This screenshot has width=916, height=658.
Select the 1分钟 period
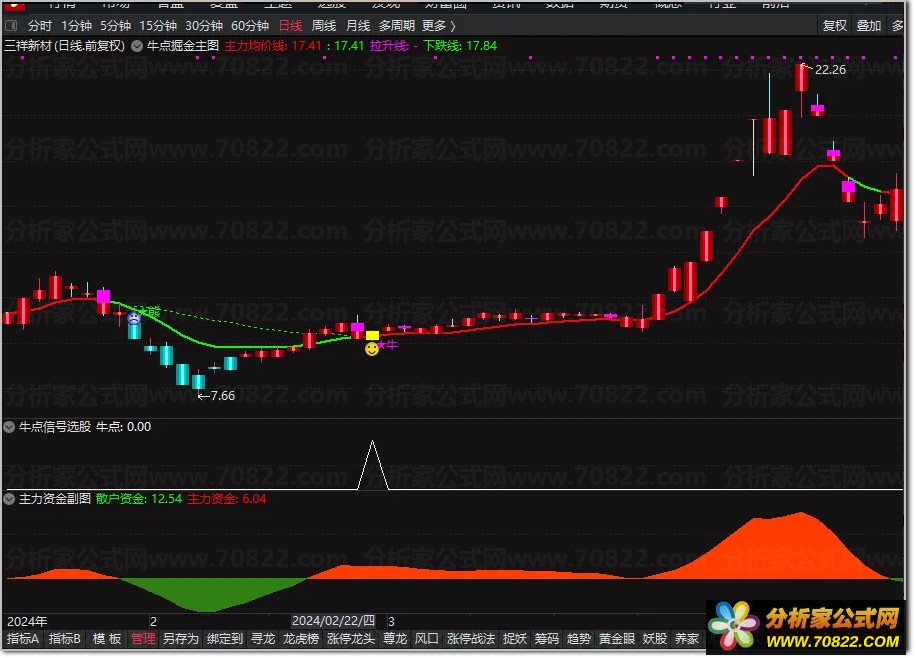tap(77, 26)
